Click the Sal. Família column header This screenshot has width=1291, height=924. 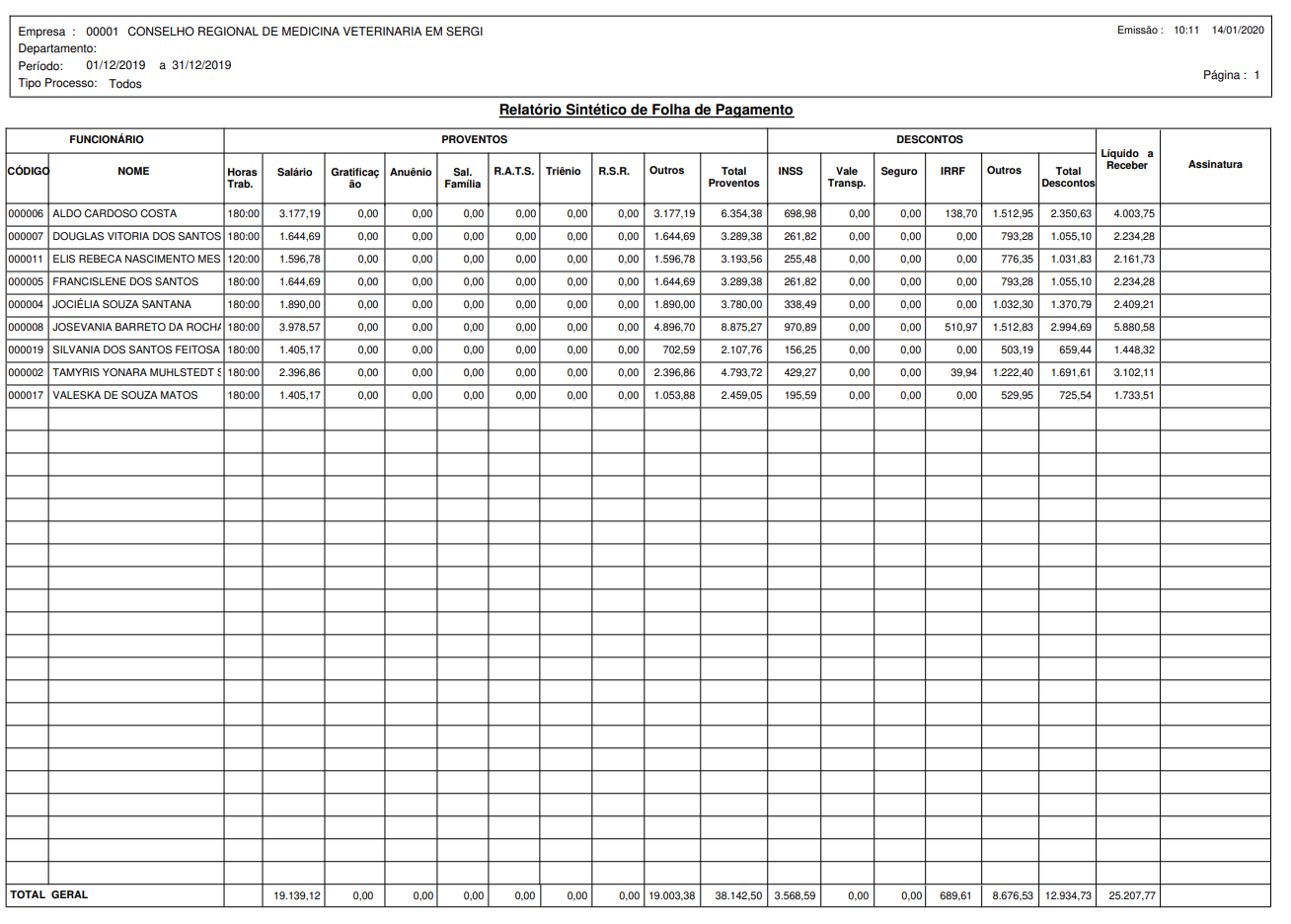pos(462,178)
